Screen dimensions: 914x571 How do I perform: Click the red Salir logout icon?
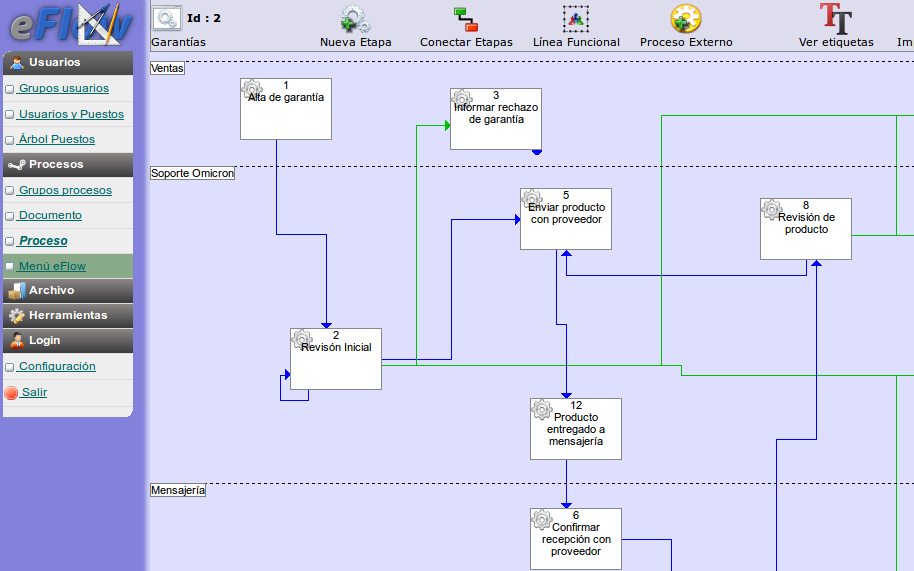(x=11, y=393)
